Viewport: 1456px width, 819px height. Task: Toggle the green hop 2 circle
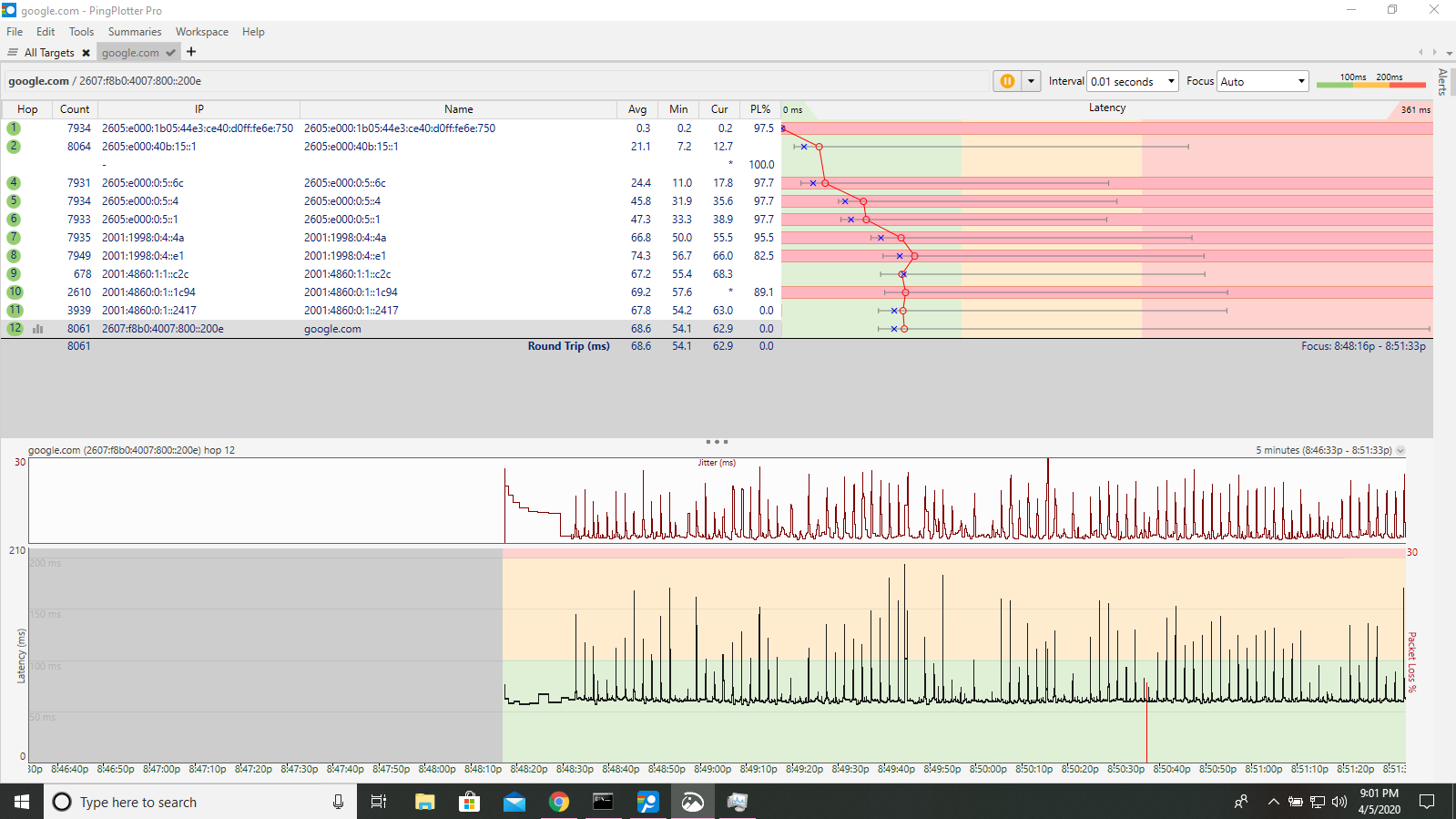(x=14, y=146)
